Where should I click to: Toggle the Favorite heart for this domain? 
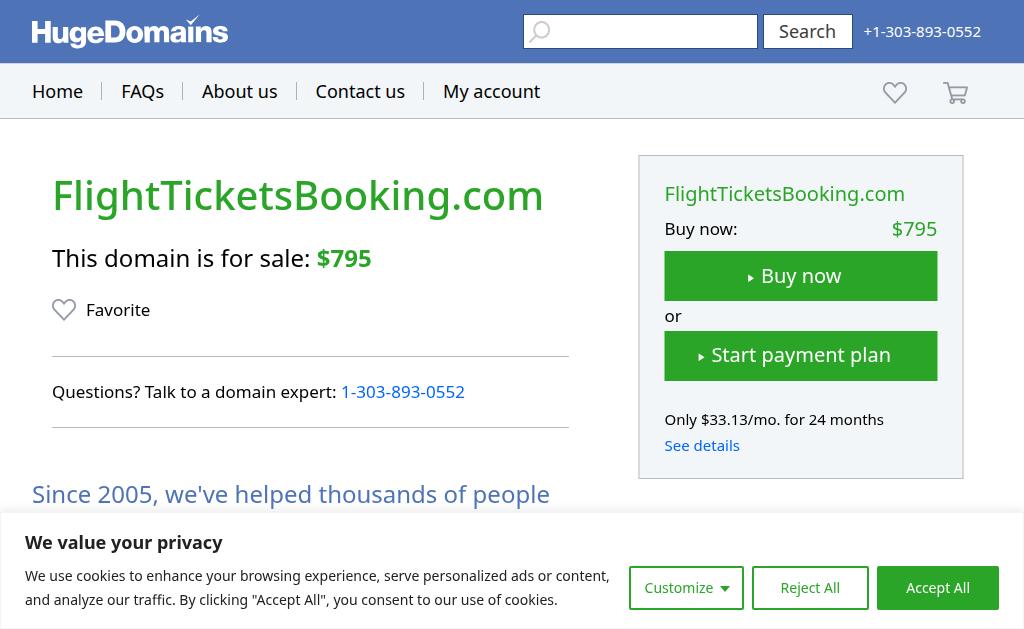(x=64, y=310)
